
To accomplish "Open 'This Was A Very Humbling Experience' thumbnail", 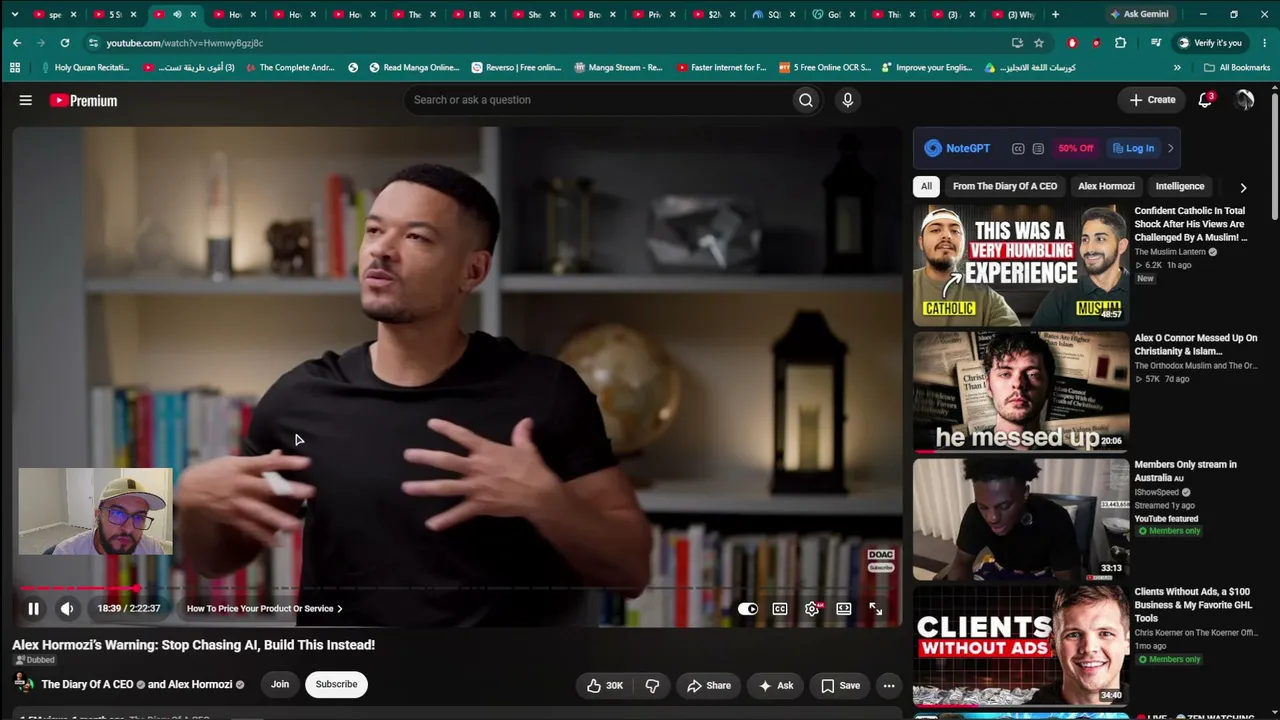I will [1021, 265].
